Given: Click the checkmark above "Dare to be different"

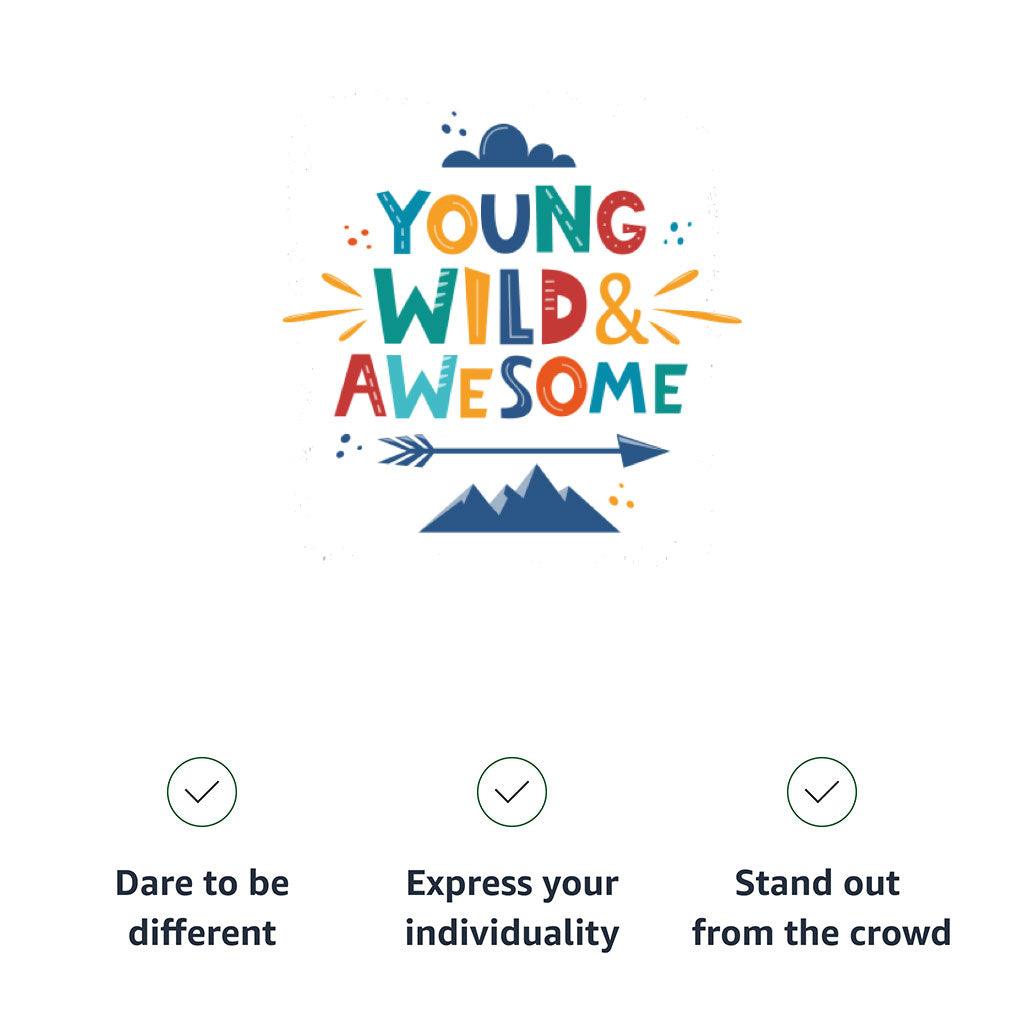Looking at the screenshot, I should [202, 792].
